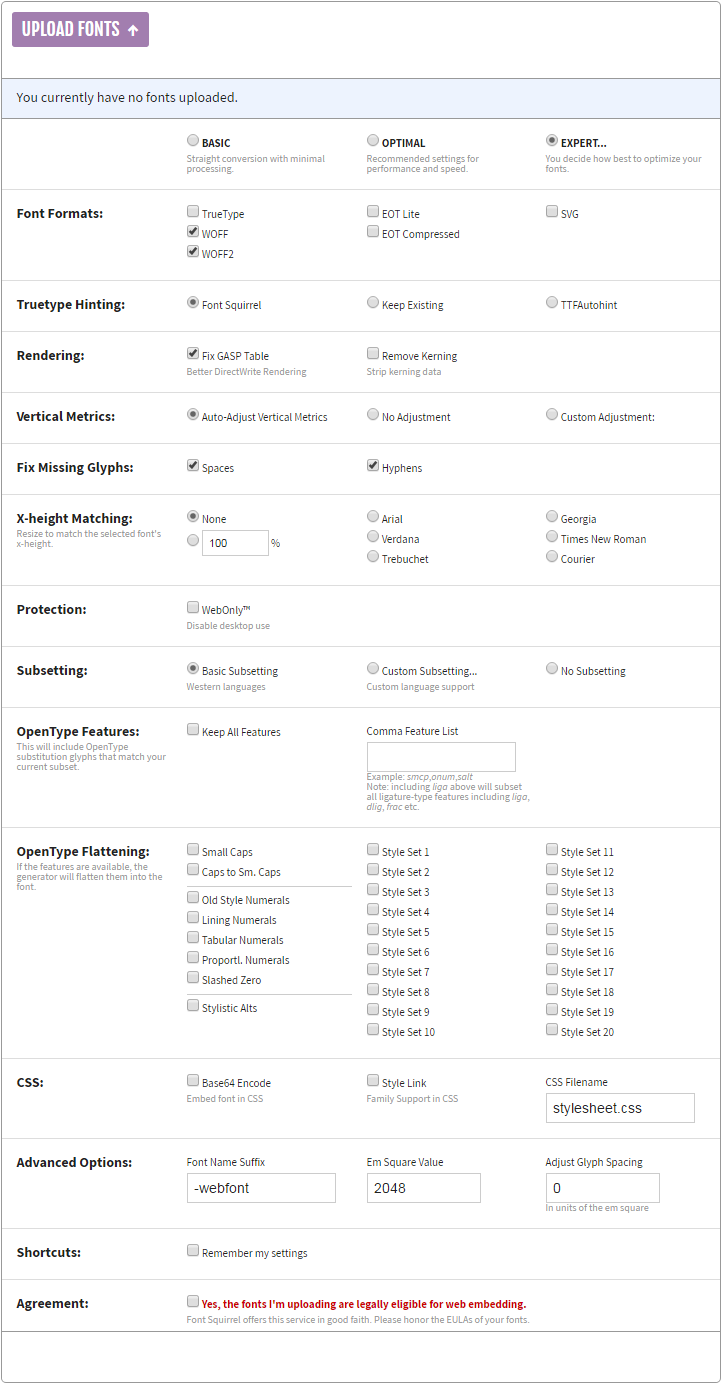
Task: Uncheck Hyphens under Fix Missing Glyphs
Action: pos(373,466)
